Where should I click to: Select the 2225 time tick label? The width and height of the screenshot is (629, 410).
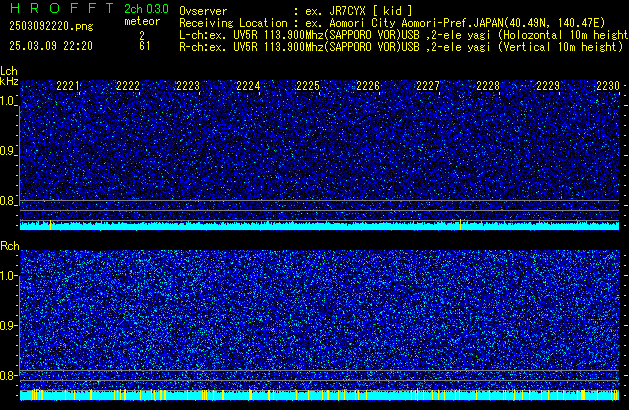(308, 86)
